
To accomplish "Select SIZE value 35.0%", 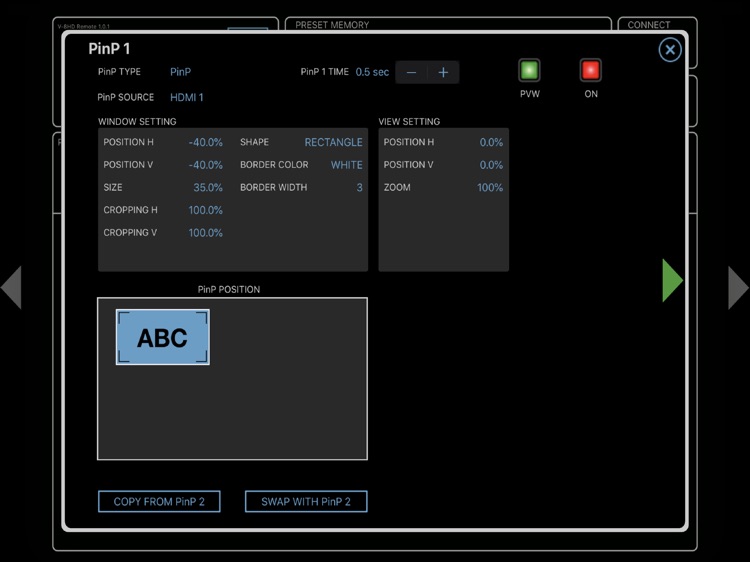I will [208, 187].
